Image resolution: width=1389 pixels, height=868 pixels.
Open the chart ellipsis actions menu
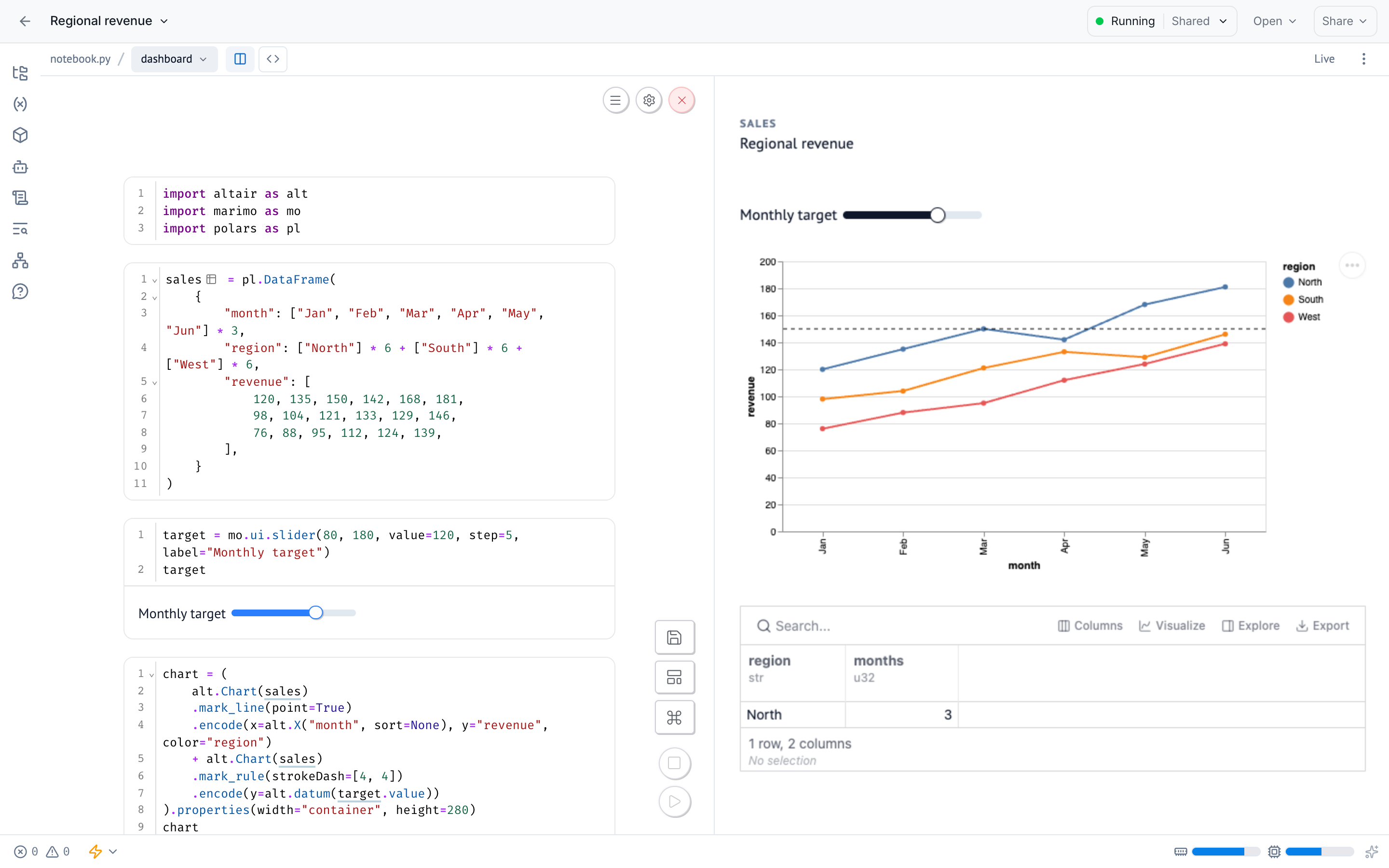click(x=1352, y=265)
